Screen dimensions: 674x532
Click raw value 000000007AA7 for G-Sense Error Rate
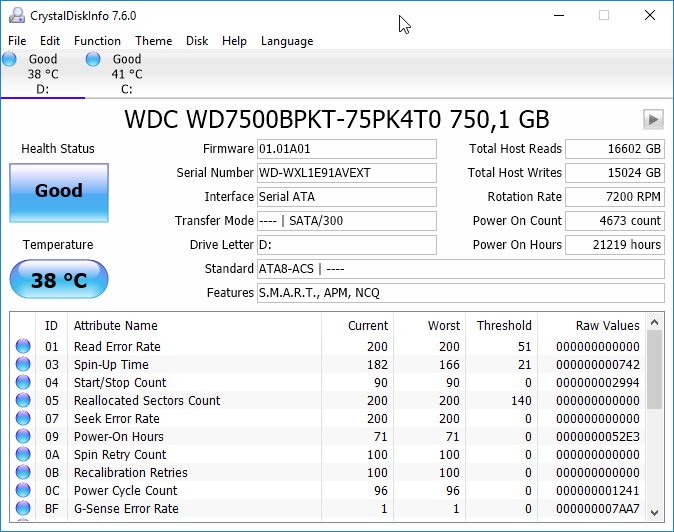click(x=598, y=509)
